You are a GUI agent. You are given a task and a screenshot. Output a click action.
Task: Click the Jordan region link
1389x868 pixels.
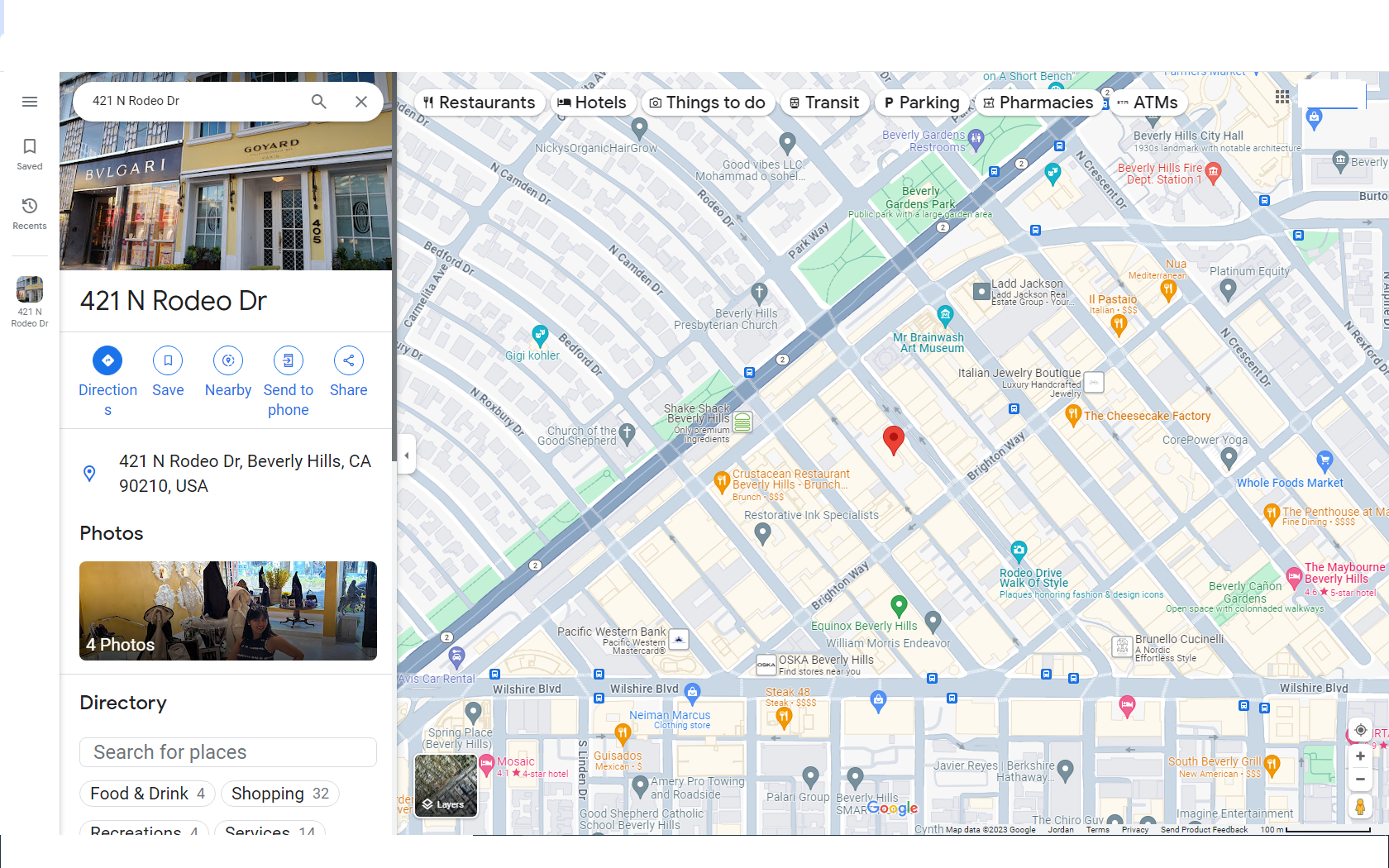[x=1061, y=830]
